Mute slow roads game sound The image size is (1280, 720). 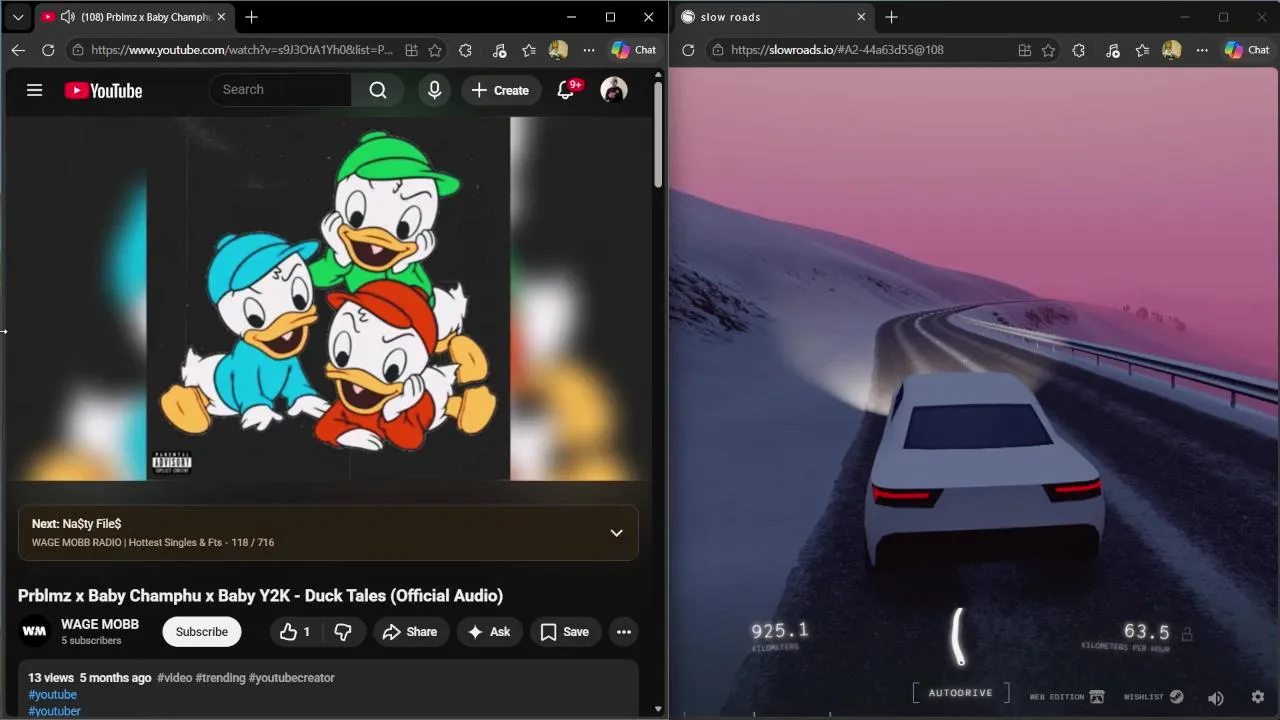(x=1216, y=698)
